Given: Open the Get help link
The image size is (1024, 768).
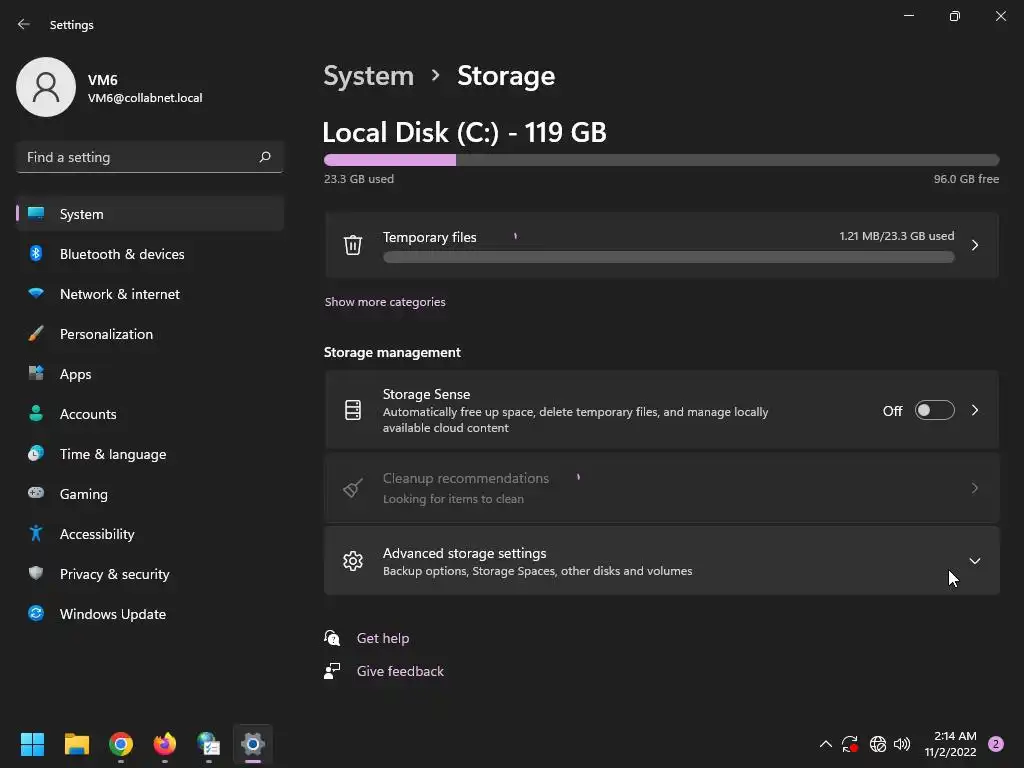Looking at the screenshot, I should 383,638.
